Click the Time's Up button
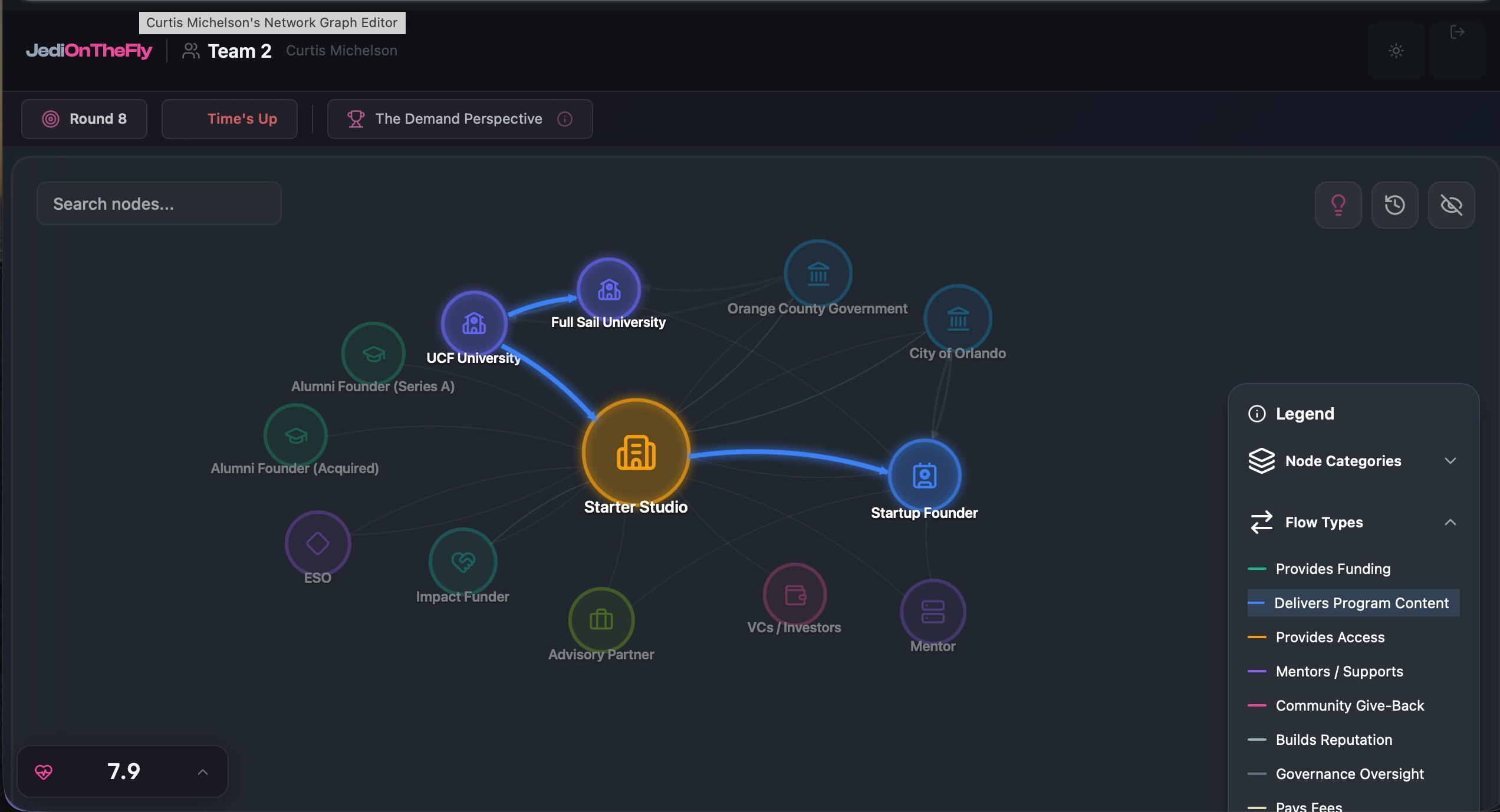The image size is (1500, 812). pos(229,119)
